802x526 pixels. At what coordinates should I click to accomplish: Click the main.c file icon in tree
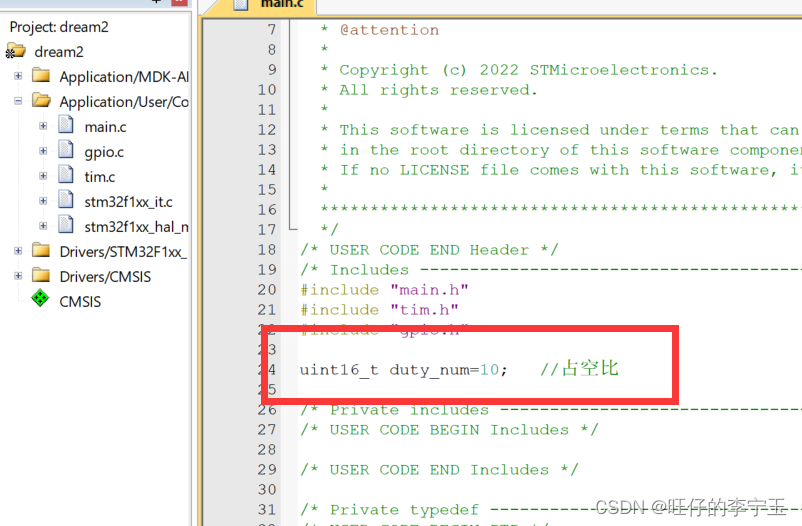65,125
